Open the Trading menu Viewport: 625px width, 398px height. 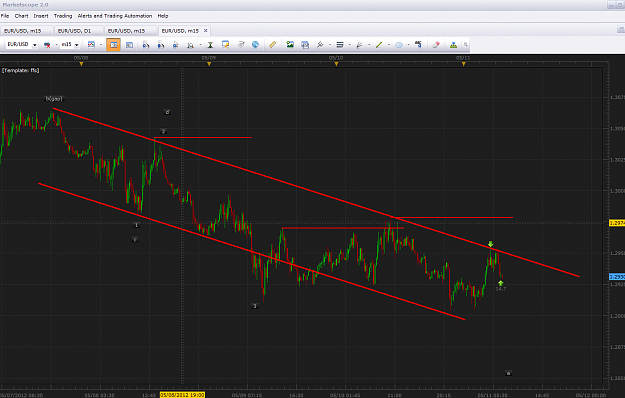pyautogui.click(x=63, y=16)
